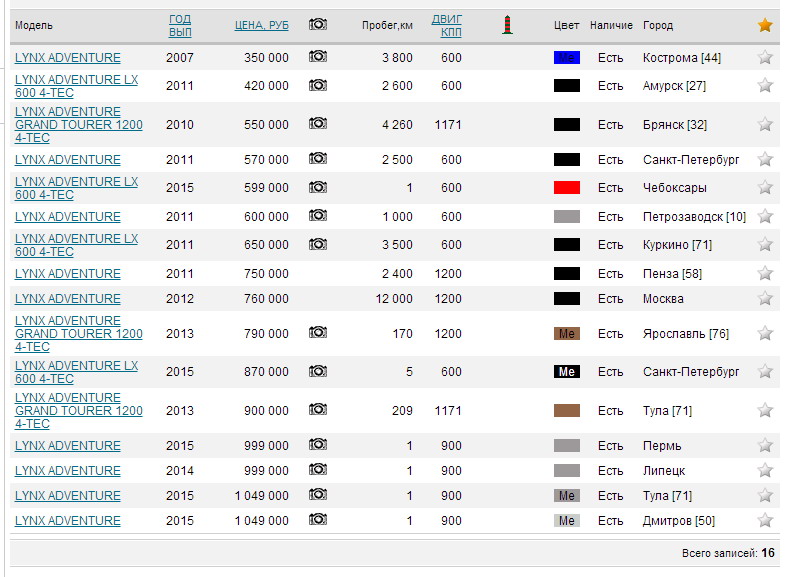Select the price '750 000' in Пенза row
This screenshot has height=577, width=801.
pyautogui.click(x=266, y=274)
